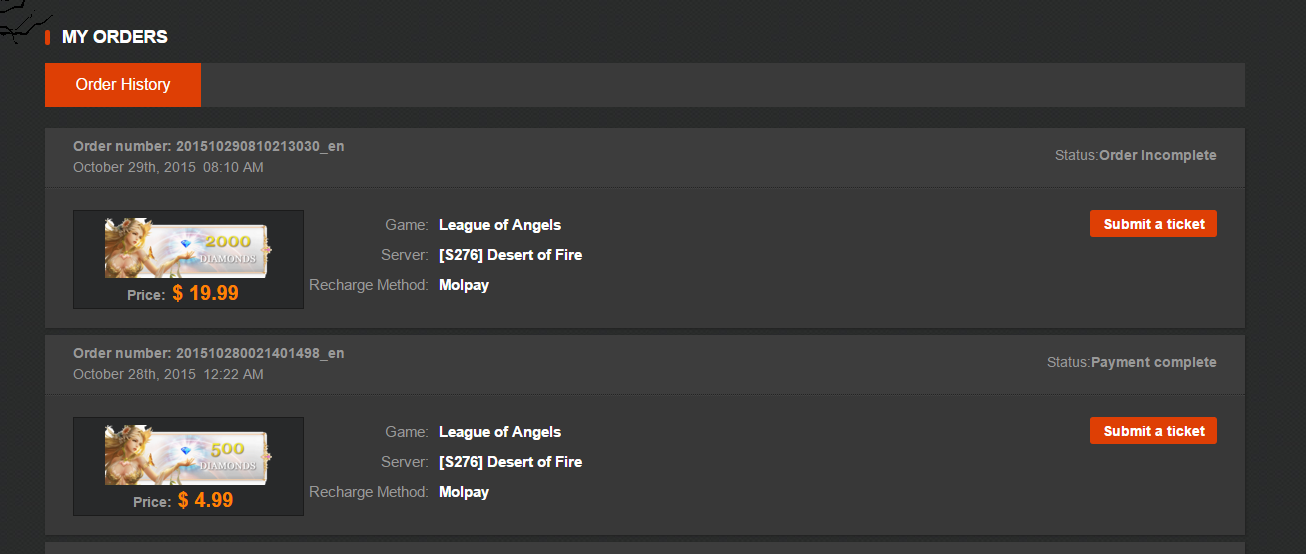Image resolution: width=1306 pixels, height=554 pixels.
Task: Click the $ 19.99 price
Action: (205, 293)
